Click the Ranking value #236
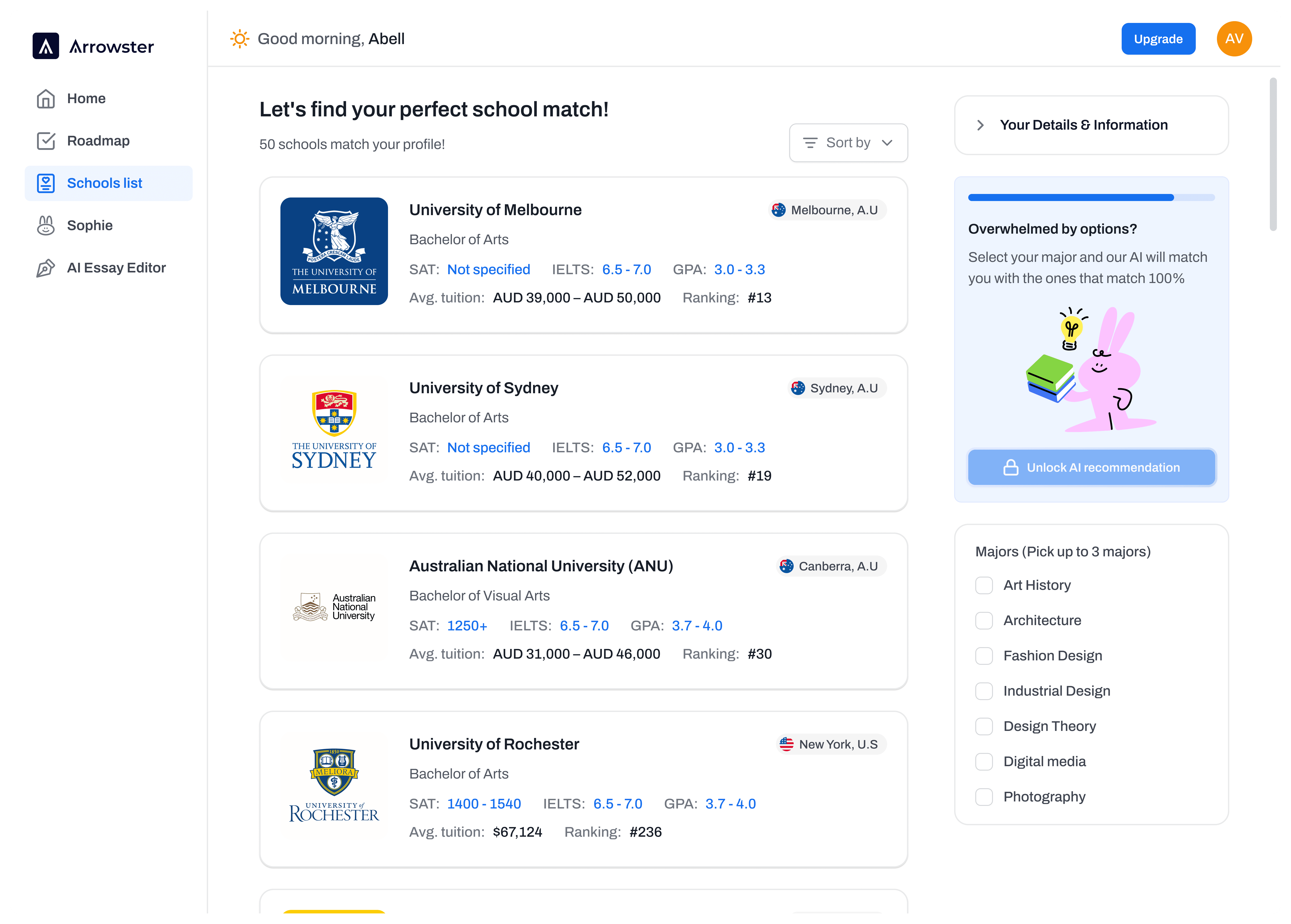 (645, 832)
